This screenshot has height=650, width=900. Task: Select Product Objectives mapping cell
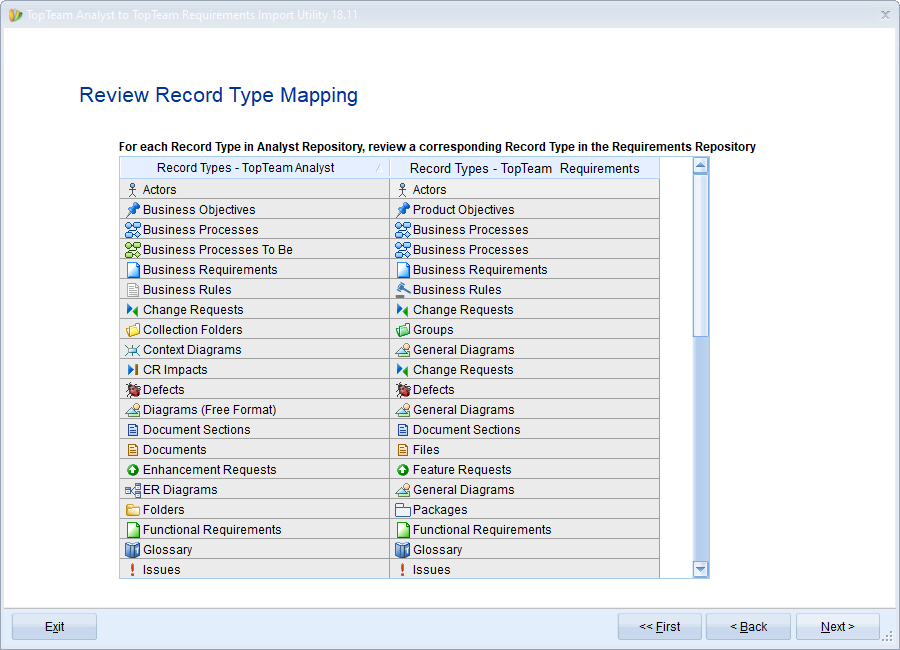[525, 210]
